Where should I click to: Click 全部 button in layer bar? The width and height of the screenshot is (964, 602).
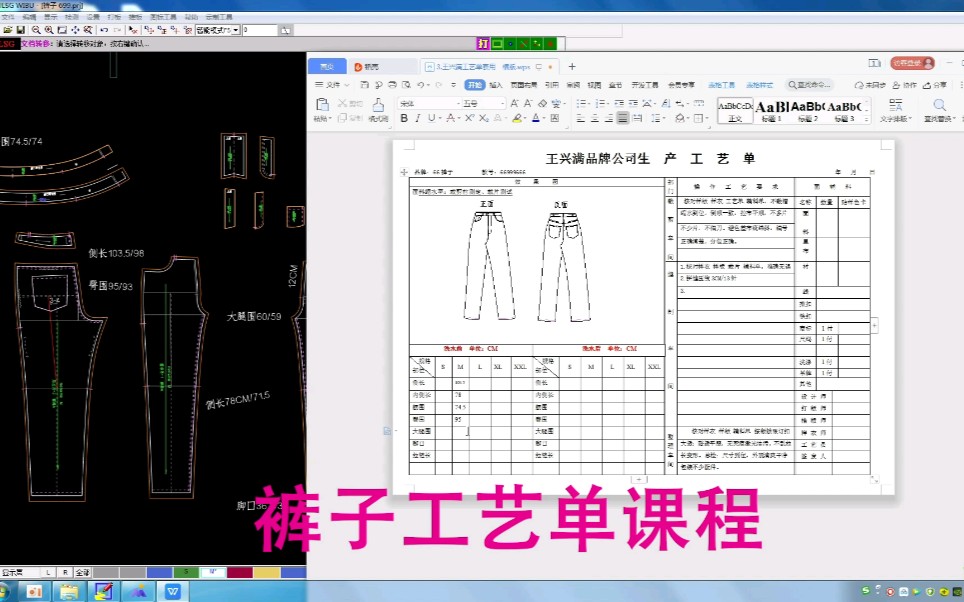coord(82,572)
